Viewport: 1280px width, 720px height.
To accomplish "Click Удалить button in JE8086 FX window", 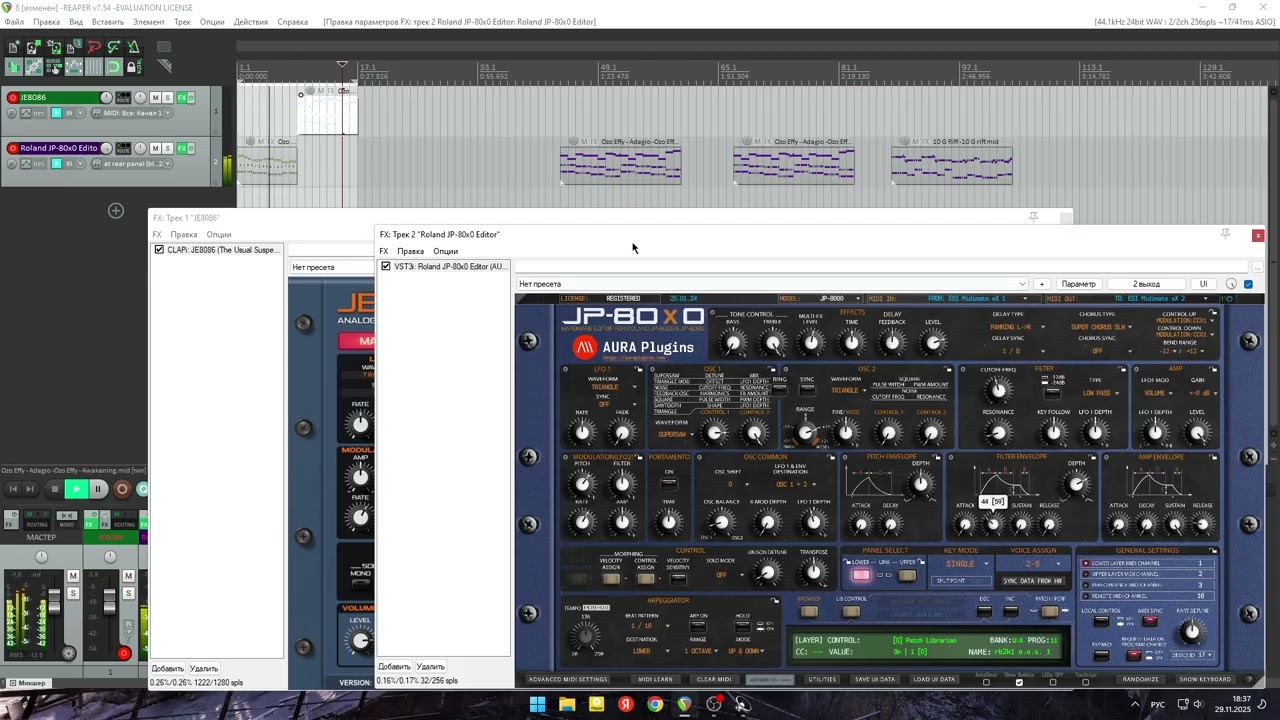I will tap(204, 669).
